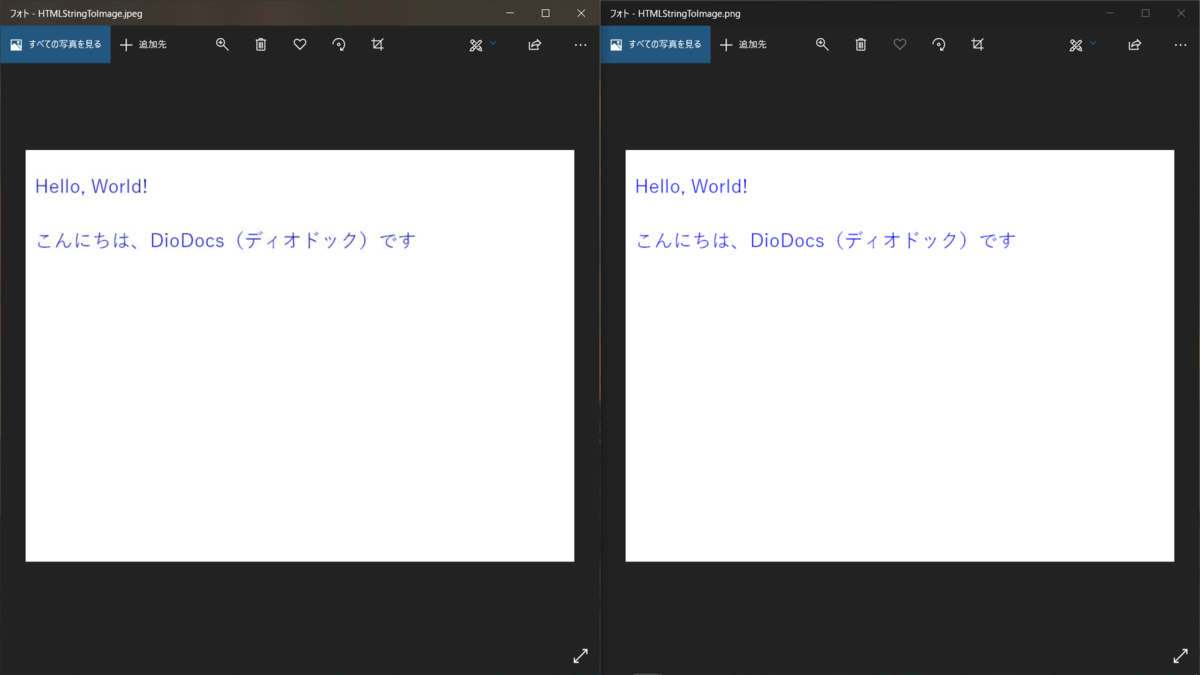1200x675 pixels.
Task: Open edit & create icon in jpeg window
Action: coord(476,45)
